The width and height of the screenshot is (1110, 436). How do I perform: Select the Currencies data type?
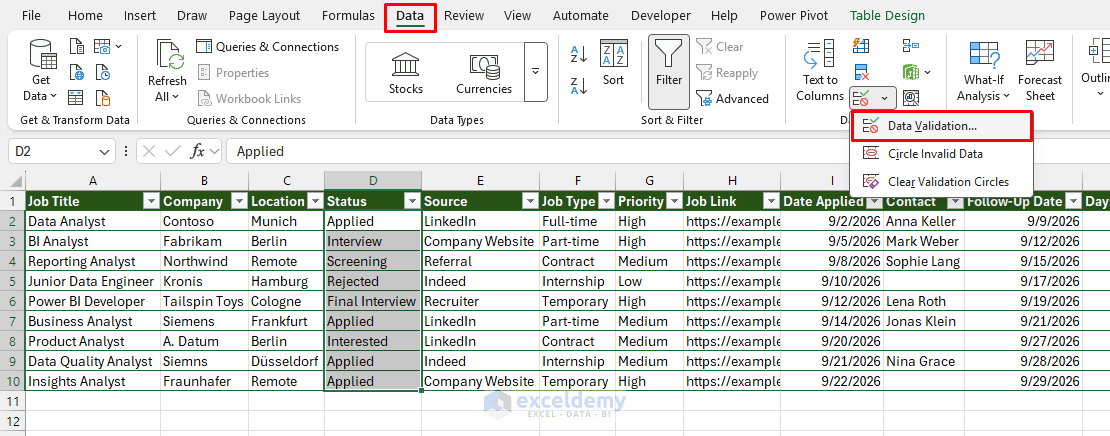pos(484,73)
